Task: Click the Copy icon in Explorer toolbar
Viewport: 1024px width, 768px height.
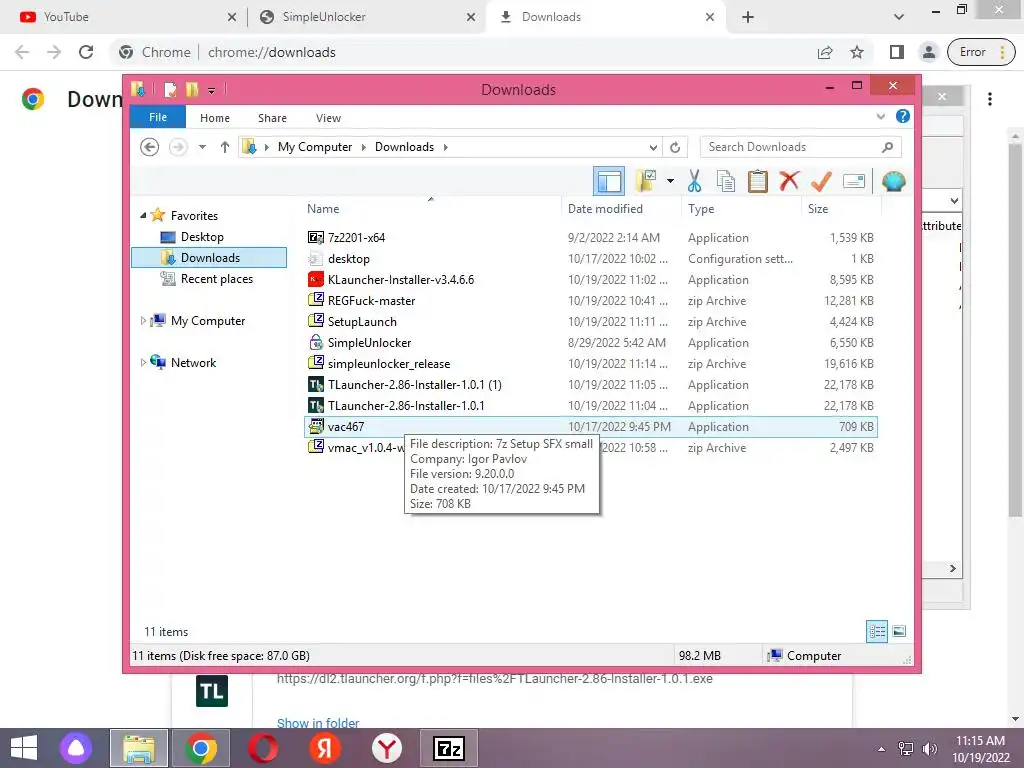Action: tap(726, 181)
